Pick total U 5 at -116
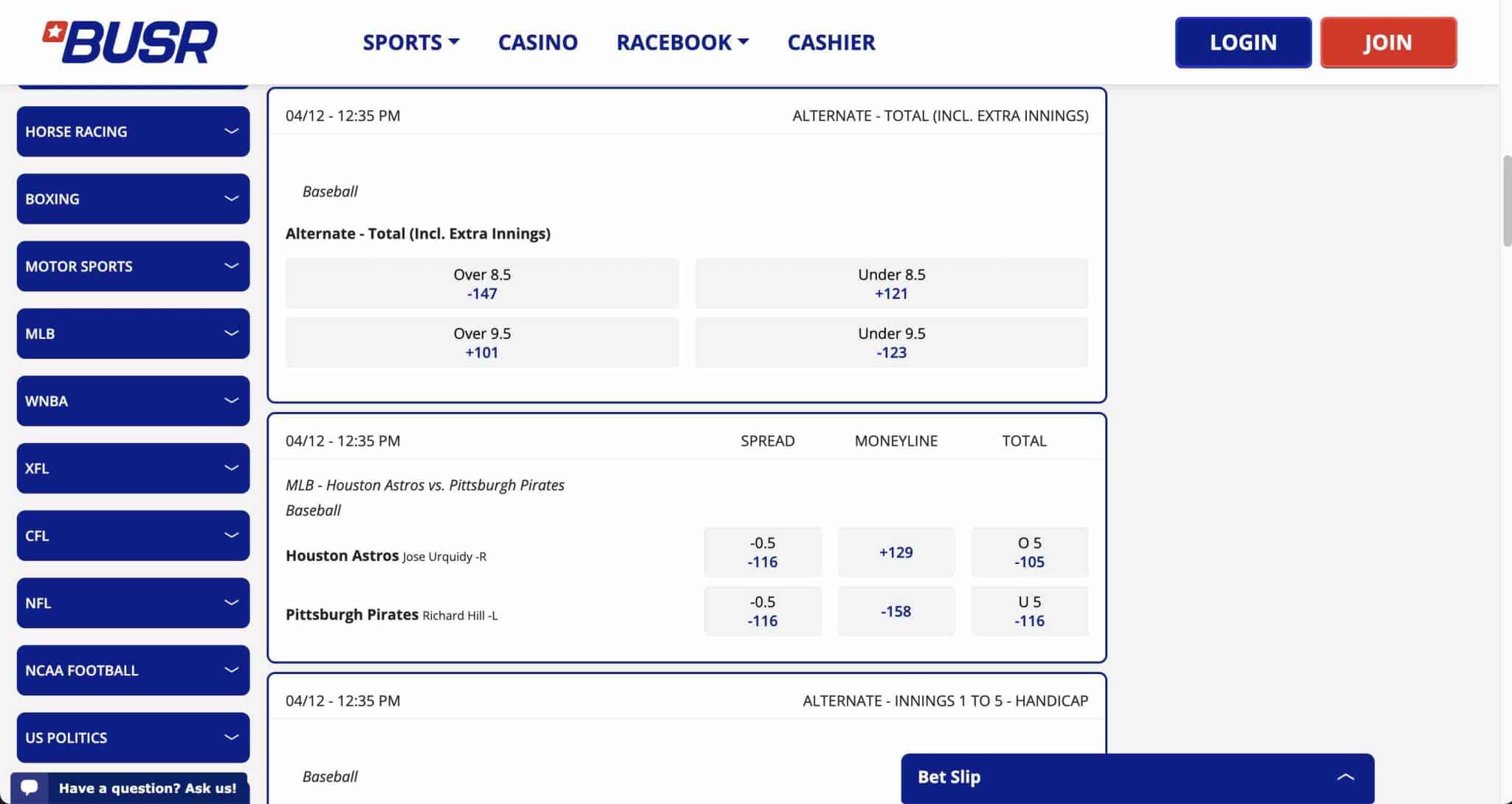Viewport: 1512px width, 804px height. point(1029,611)
